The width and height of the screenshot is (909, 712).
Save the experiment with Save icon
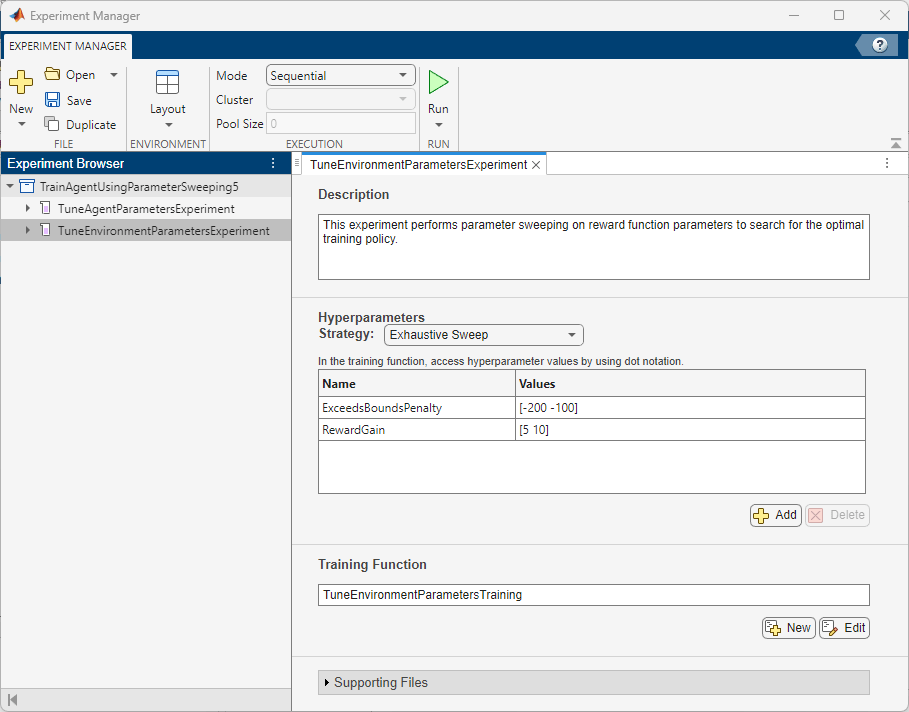click(x=53, y=100)
